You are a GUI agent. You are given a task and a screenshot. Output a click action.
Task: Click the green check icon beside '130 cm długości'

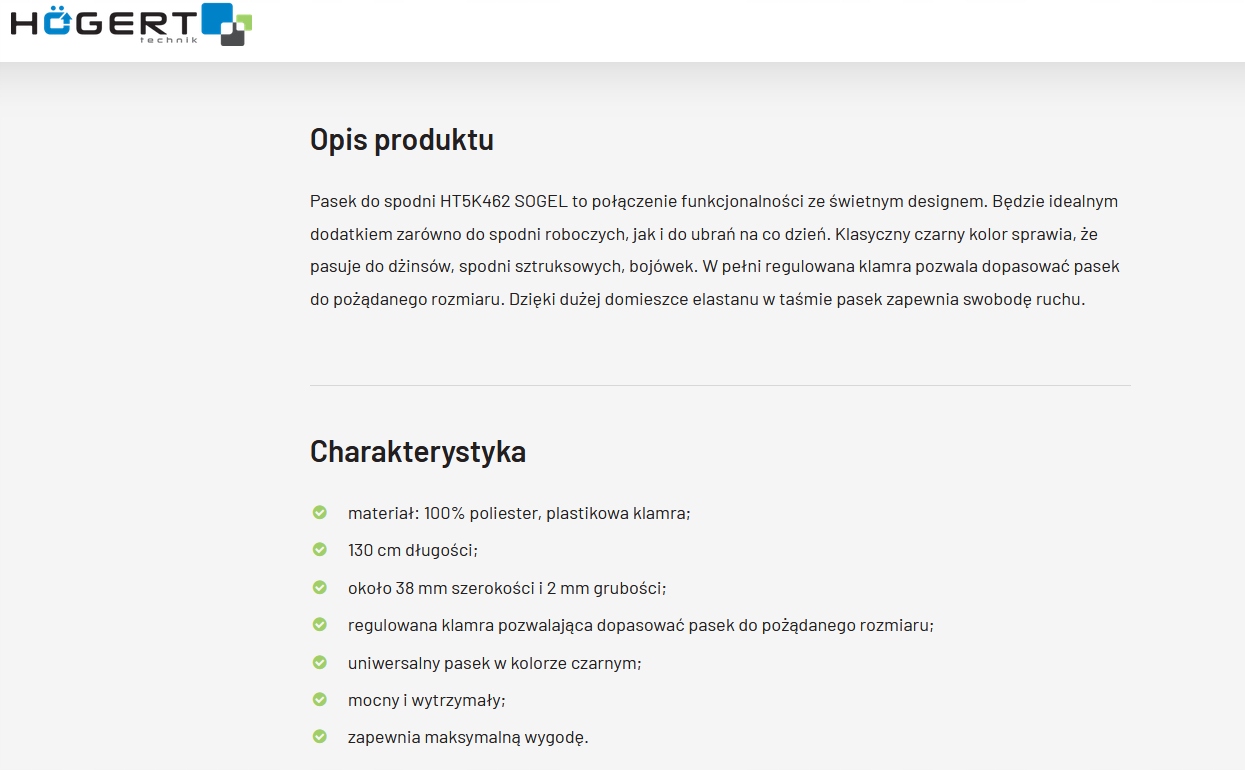(320, 549)
